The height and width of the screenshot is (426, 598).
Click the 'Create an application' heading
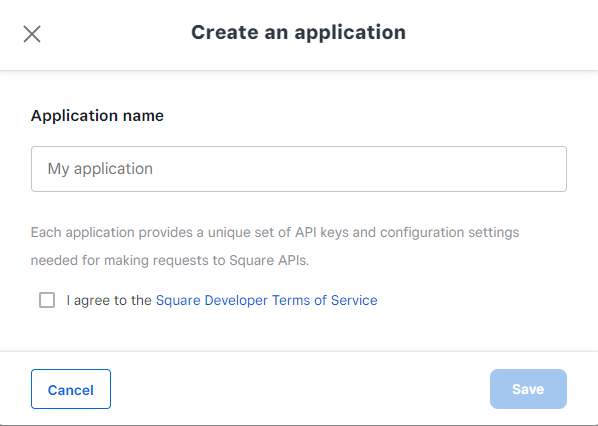point(299,32)
